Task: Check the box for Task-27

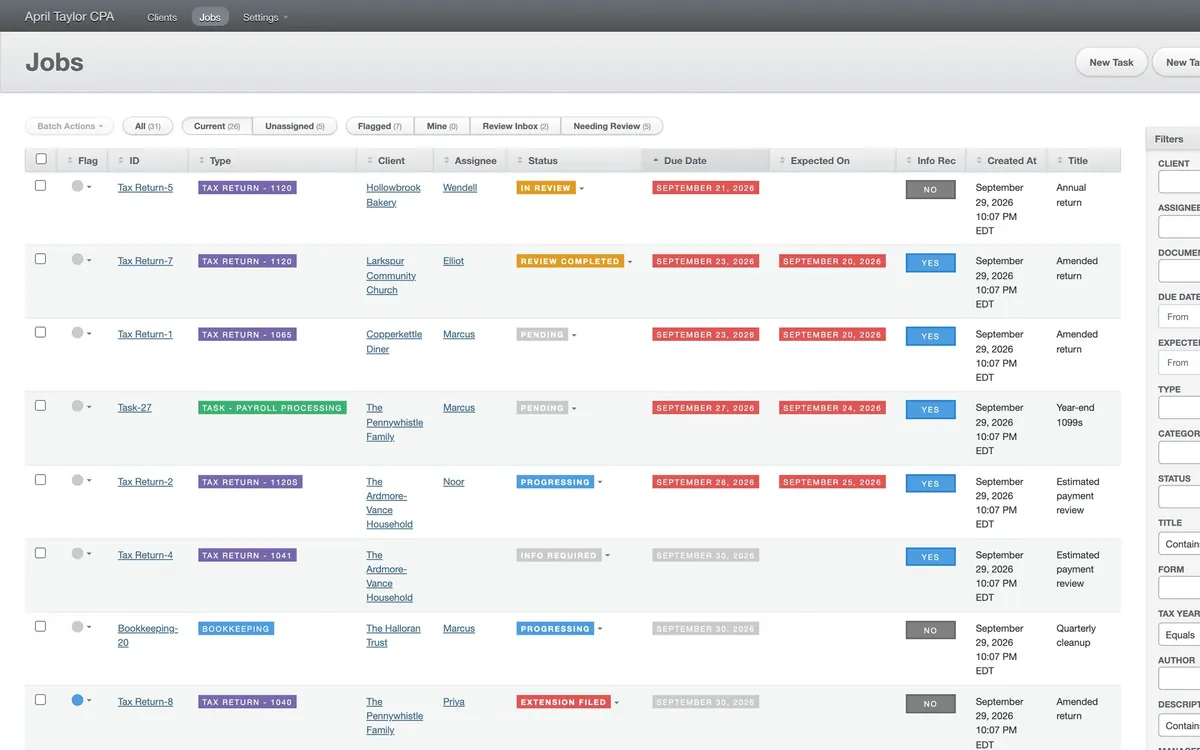Action: point(41,406)
